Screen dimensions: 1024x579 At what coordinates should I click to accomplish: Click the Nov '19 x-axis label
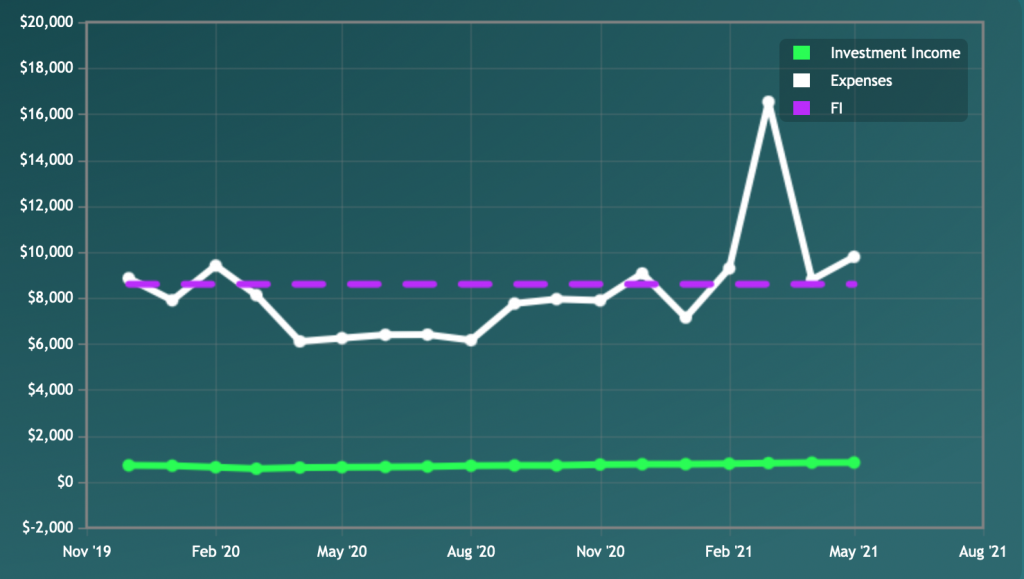coord(88,551)
